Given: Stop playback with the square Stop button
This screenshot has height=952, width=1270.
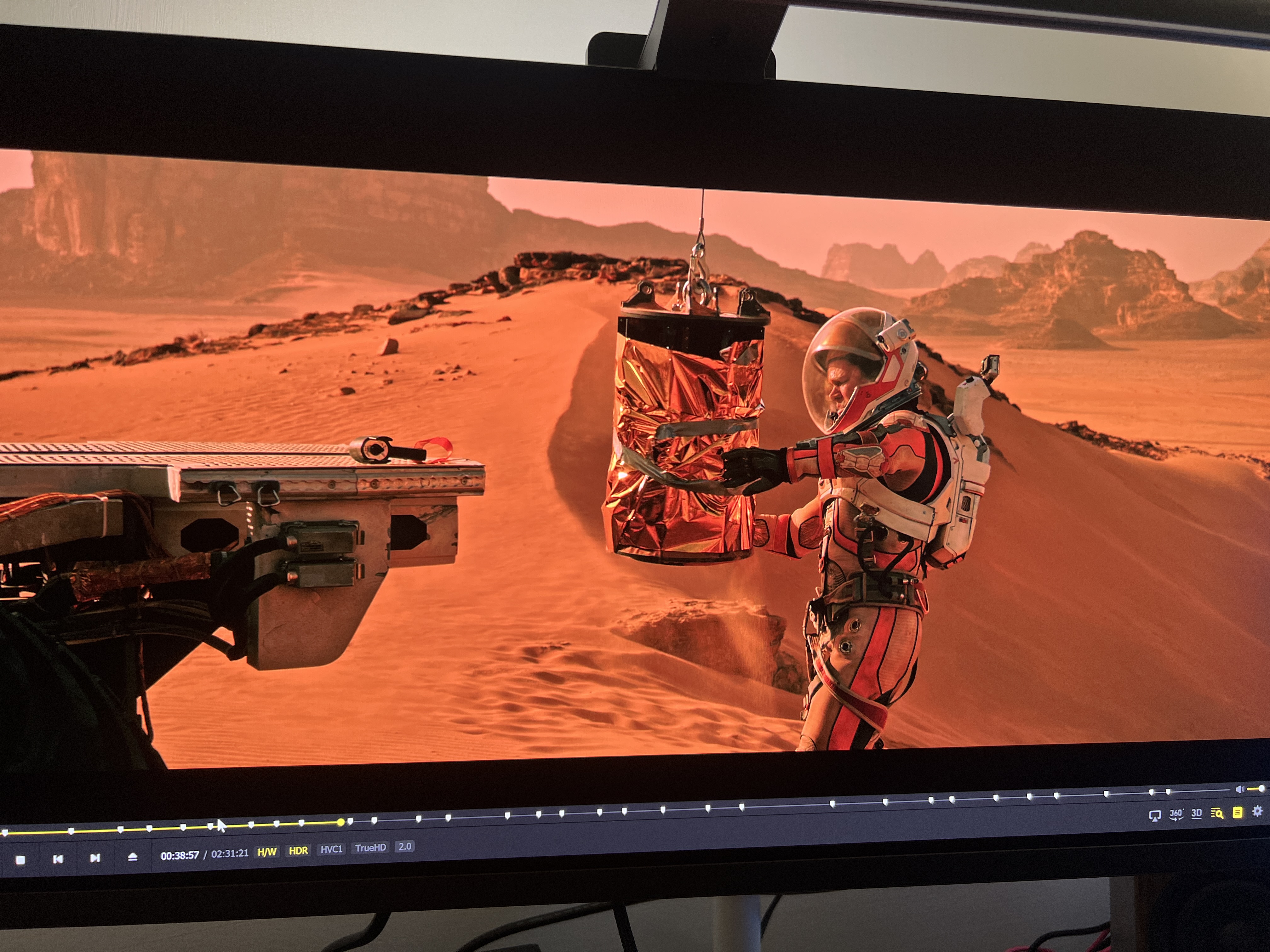Looking at the screenshot, I should click(21, 860).
